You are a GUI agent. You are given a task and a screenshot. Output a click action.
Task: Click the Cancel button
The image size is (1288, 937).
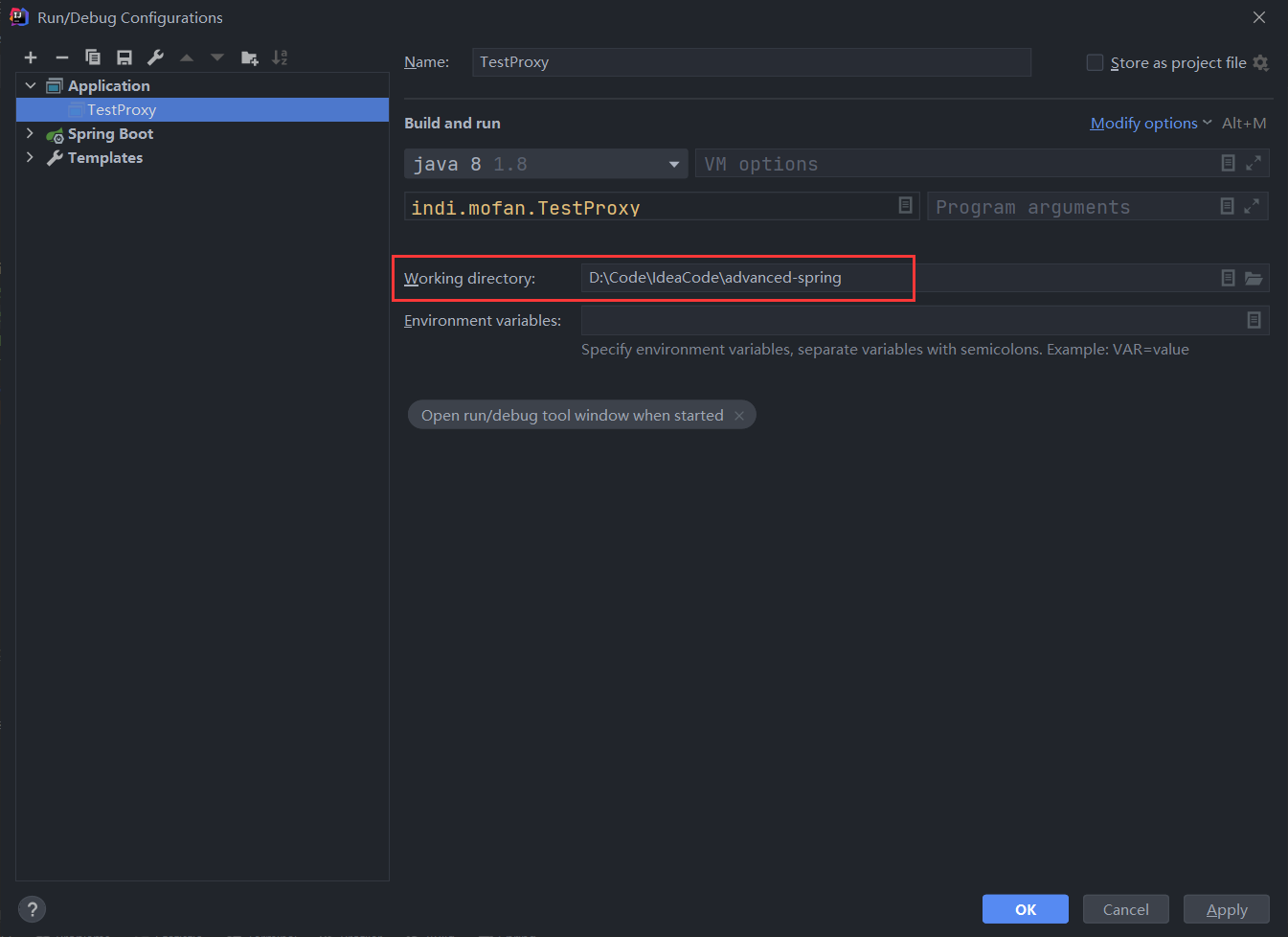pyautogui.click(x=1126, y=909)
